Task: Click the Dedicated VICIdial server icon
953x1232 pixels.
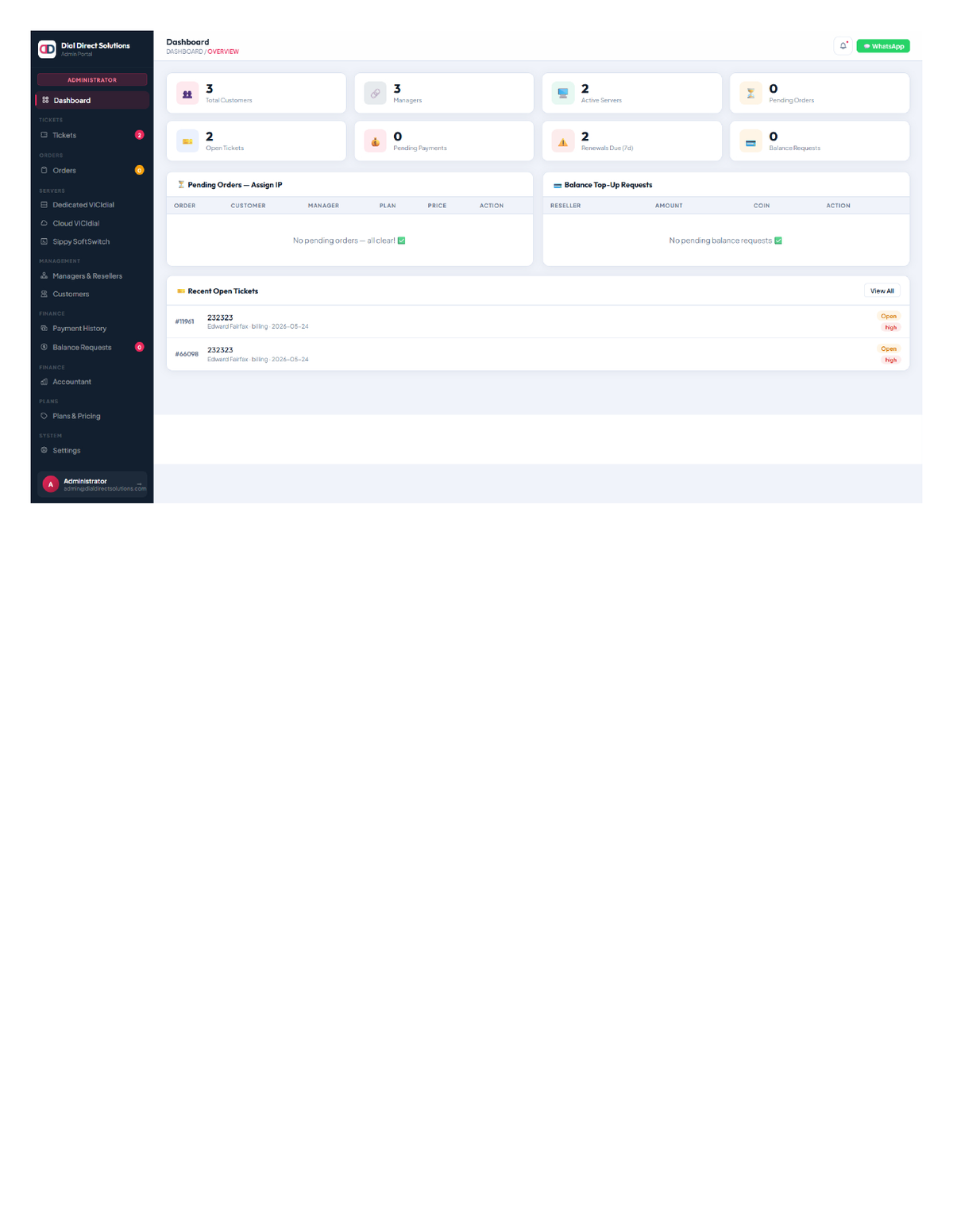Action: point(44,205)
